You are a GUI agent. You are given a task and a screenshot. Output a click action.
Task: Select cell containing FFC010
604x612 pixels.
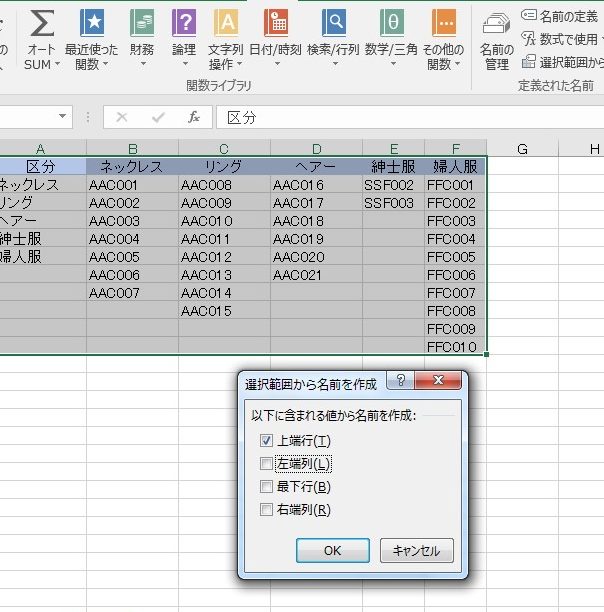tap(455, 346)
